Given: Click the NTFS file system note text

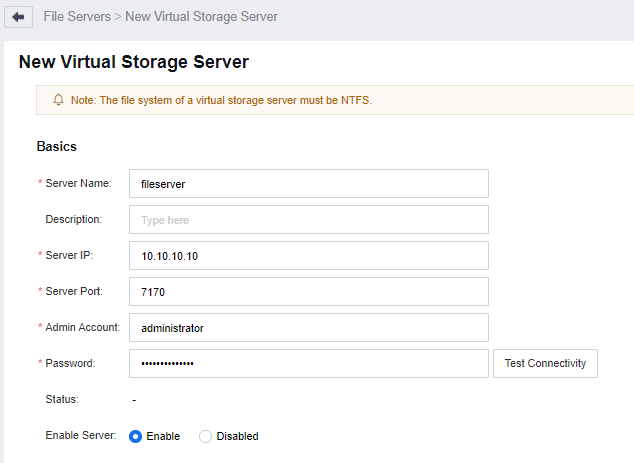Looking at the screenshot, I should [x=221, y=101].
